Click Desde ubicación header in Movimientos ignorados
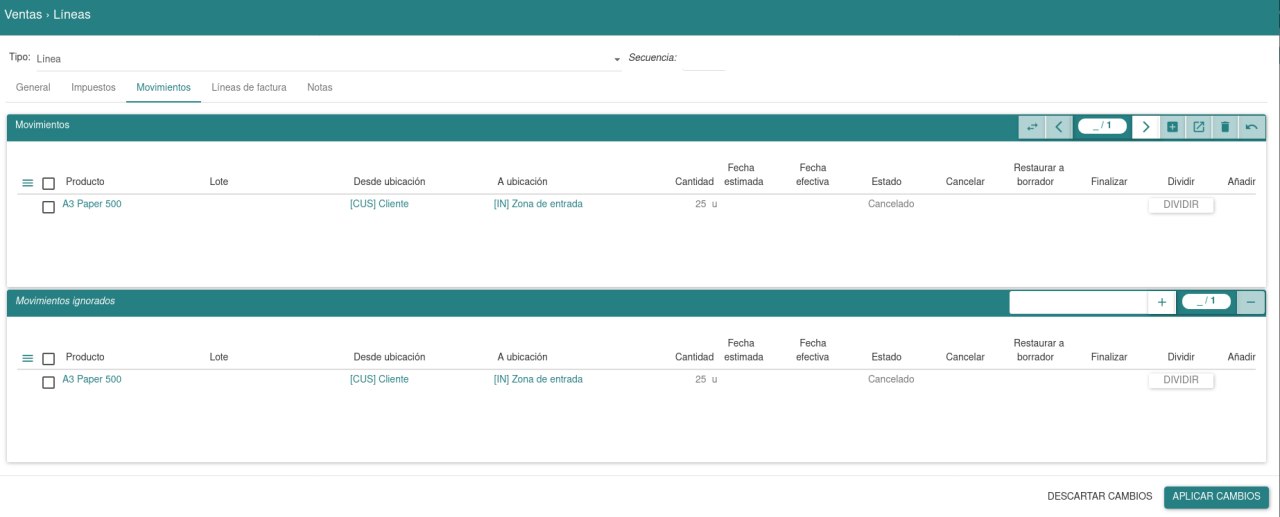The height and width of the screenshot is (517, 1280). pyautogui.click(x=389, y=357)
